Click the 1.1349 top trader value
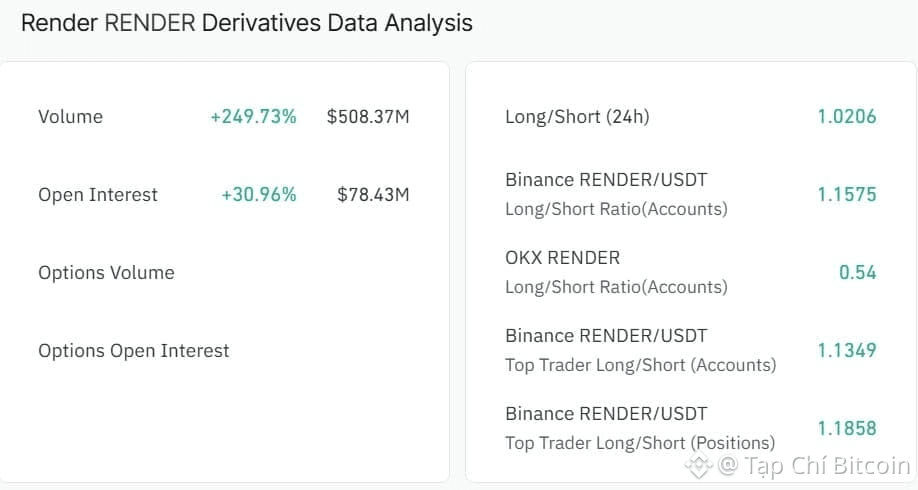This screenshot has height=490, width=918. (846, 351)
